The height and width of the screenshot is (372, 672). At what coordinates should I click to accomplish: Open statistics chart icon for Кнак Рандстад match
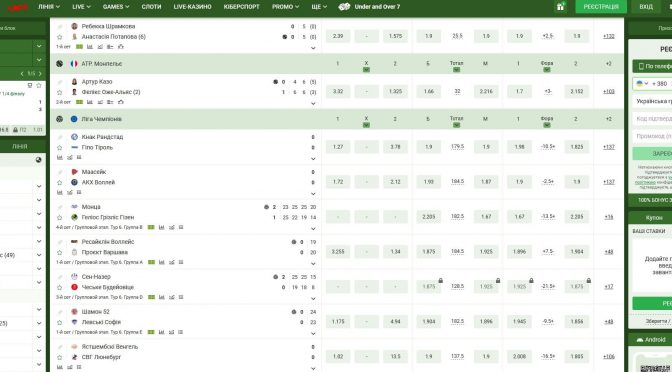tap(60, 158)
